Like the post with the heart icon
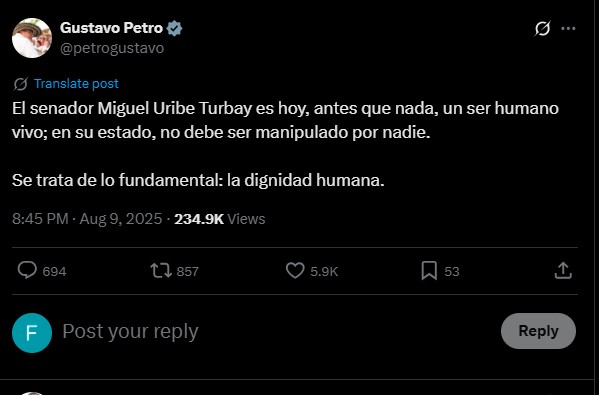Viewport: 599px width, 395px height. point(295,270)
